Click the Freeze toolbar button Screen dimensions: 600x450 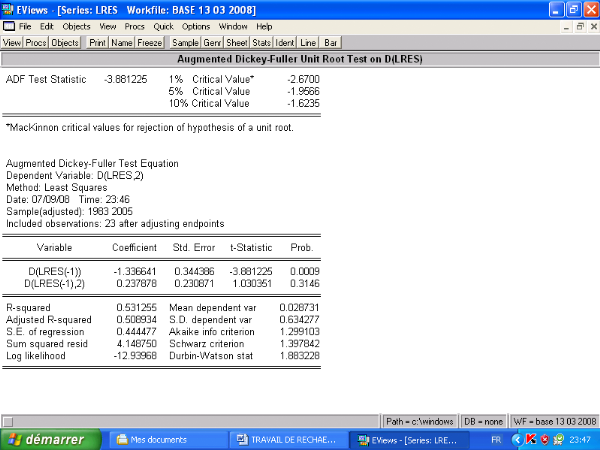(x=150, y=42)
